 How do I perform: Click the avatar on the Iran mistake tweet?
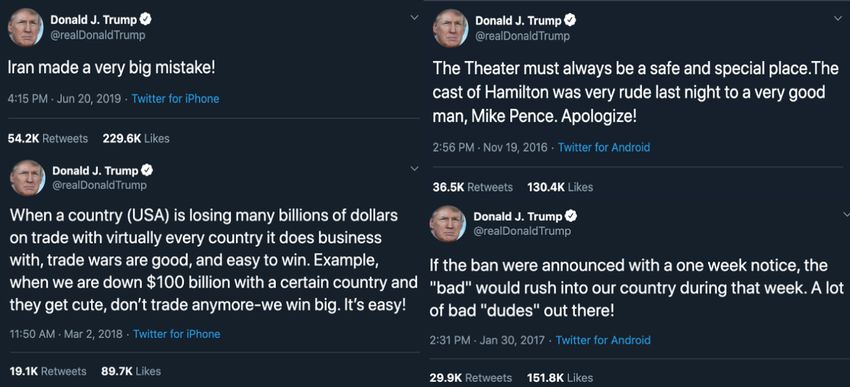pyautogui.click(x=25, y=28)
